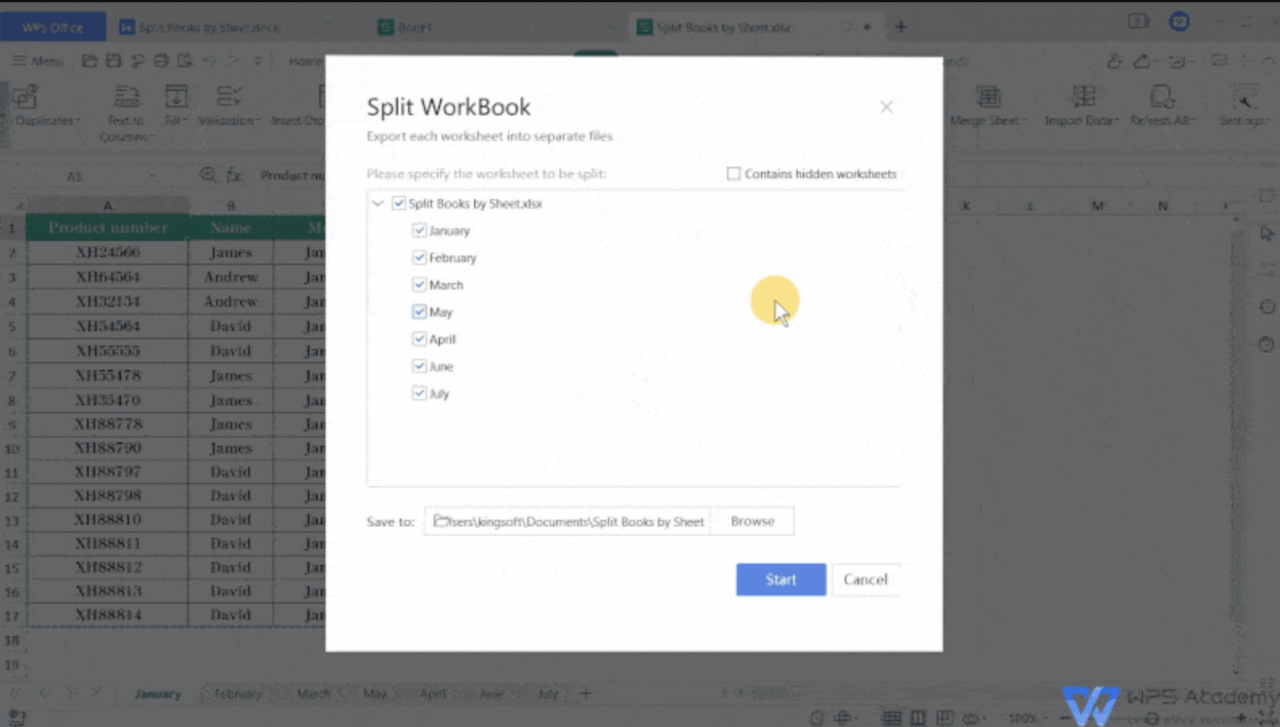Uncheck the Split Books by Sheet.xlsx checkbox

[399, 204]
